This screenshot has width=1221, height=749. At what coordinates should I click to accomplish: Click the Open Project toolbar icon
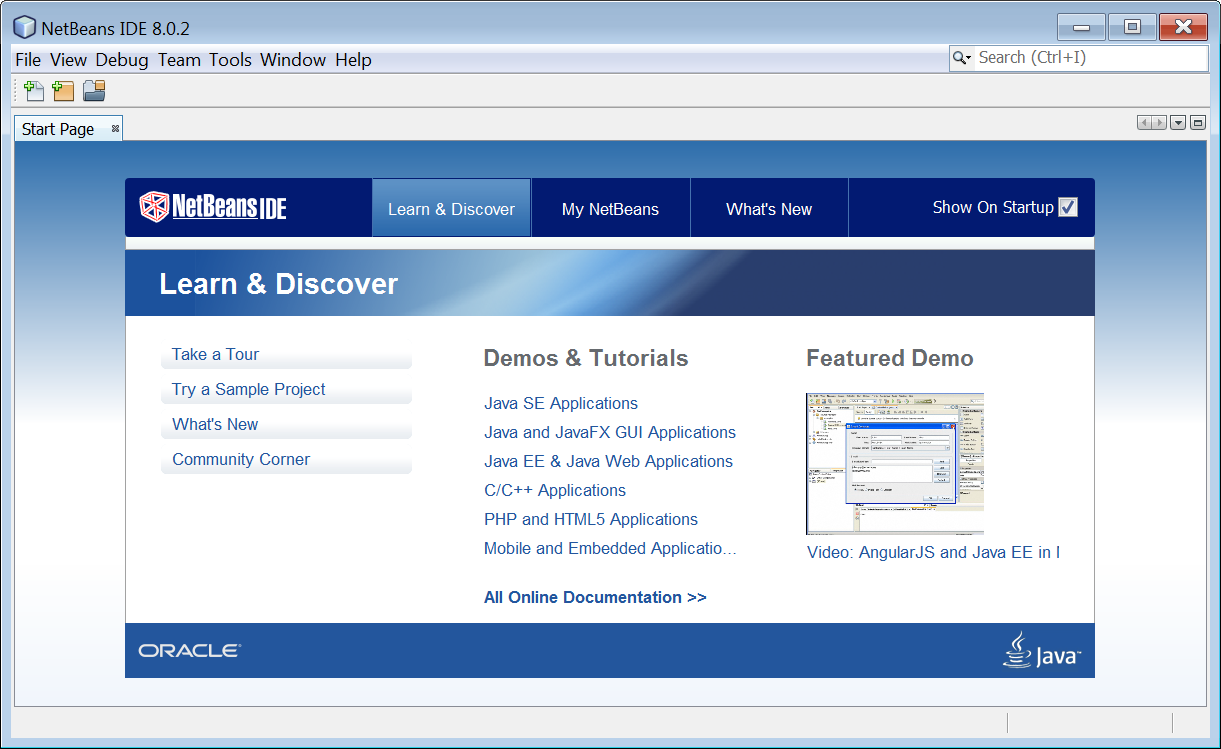tap(94, 91)
